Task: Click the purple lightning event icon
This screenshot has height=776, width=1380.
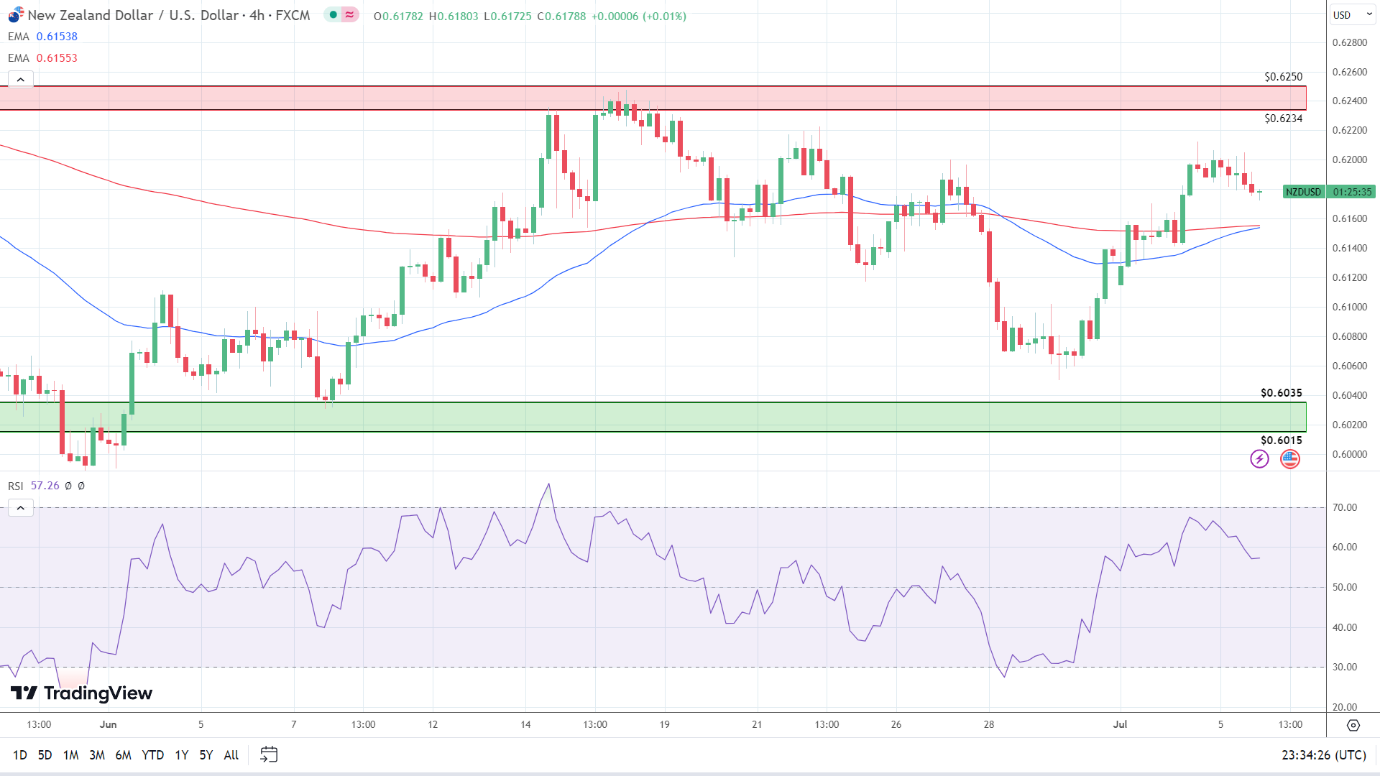Action: [x=1260, y=459]
